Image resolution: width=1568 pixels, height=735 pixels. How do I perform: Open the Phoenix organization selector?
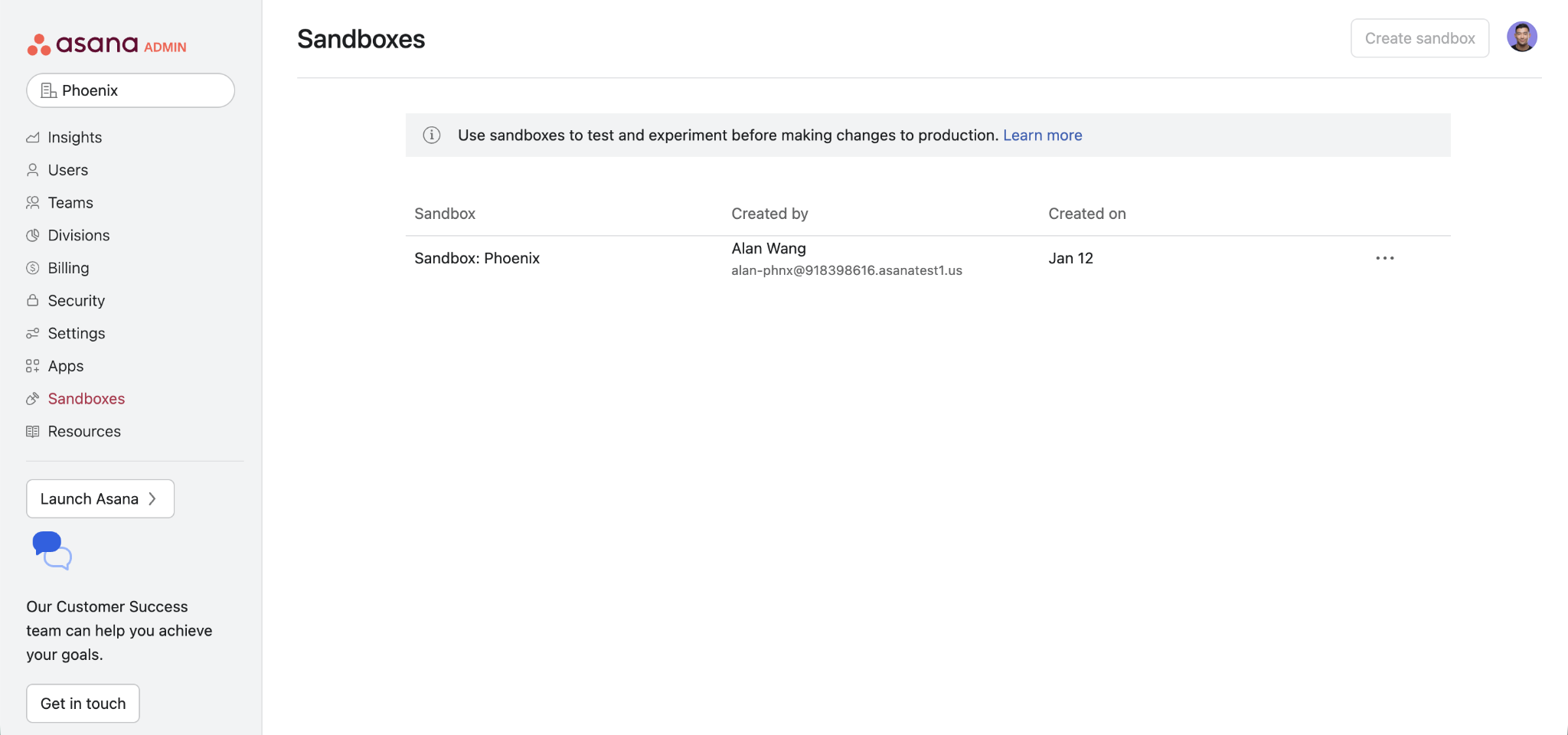[130, 90]
